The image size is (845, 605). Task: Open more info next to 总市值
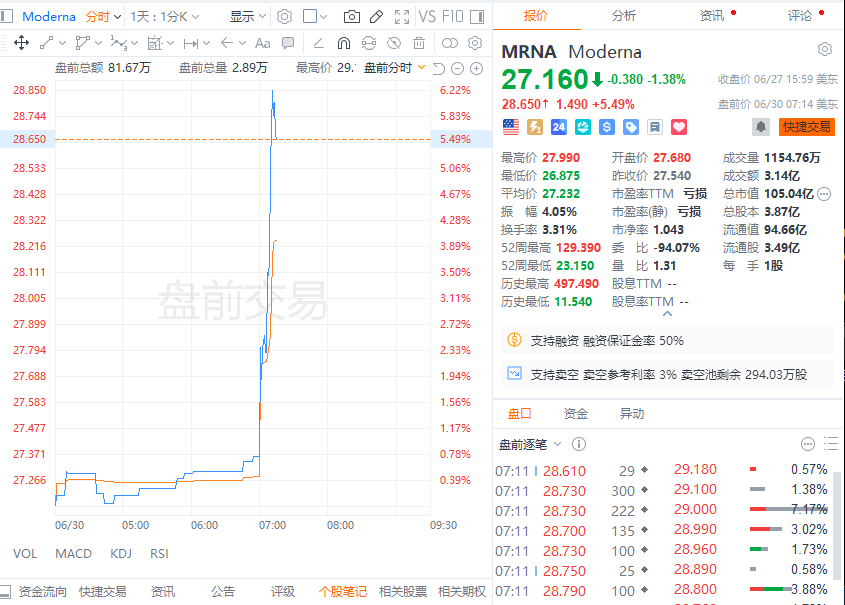click(x=824, y=194)
